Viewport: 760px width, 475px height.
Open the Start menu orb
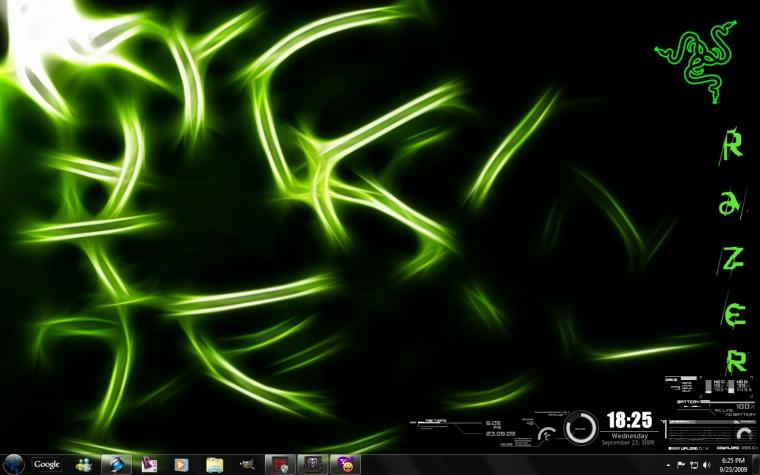[13, 464]
